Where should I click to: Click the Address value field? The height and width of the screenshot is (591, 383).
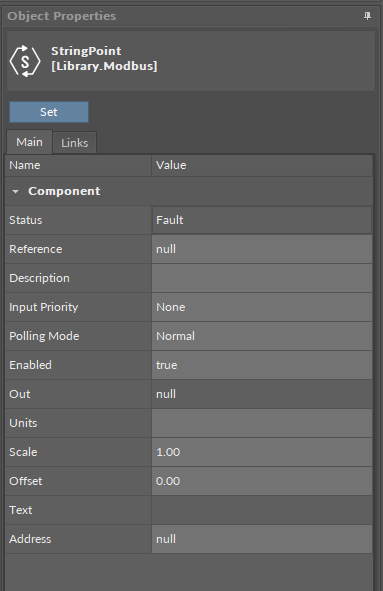point(262,539)
